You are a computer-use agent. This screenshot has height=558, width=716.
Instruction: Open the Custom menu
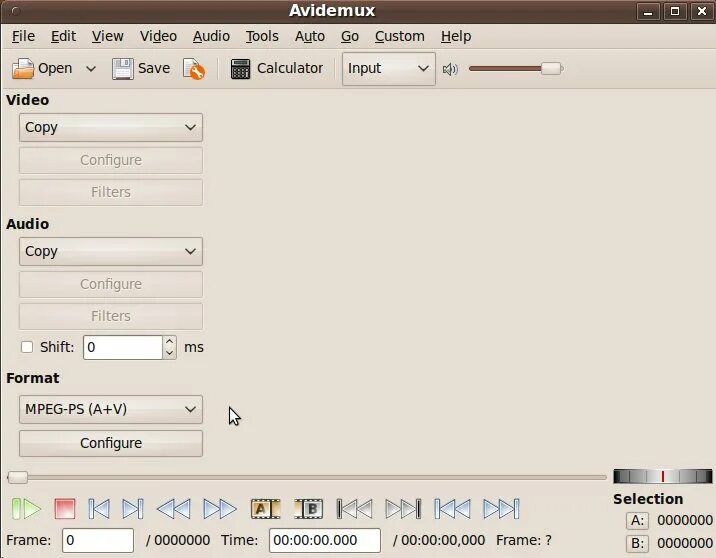pyautogui.click(x=400, y=36)
